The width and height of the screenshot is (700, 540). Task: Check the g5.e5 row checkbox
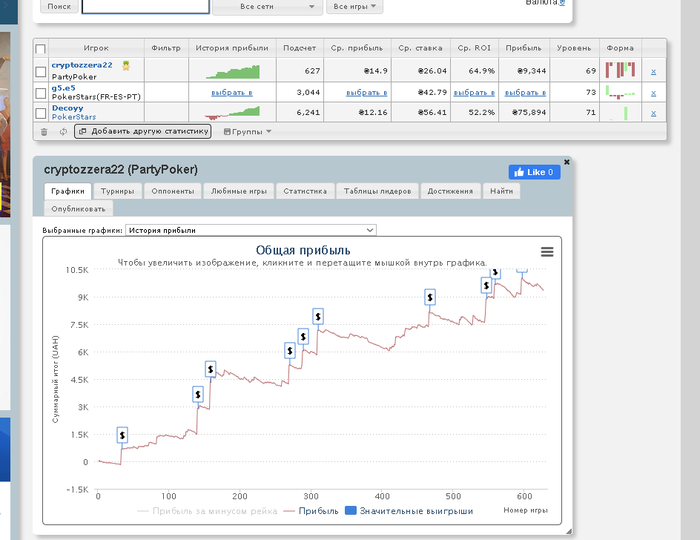pos(41,93)
